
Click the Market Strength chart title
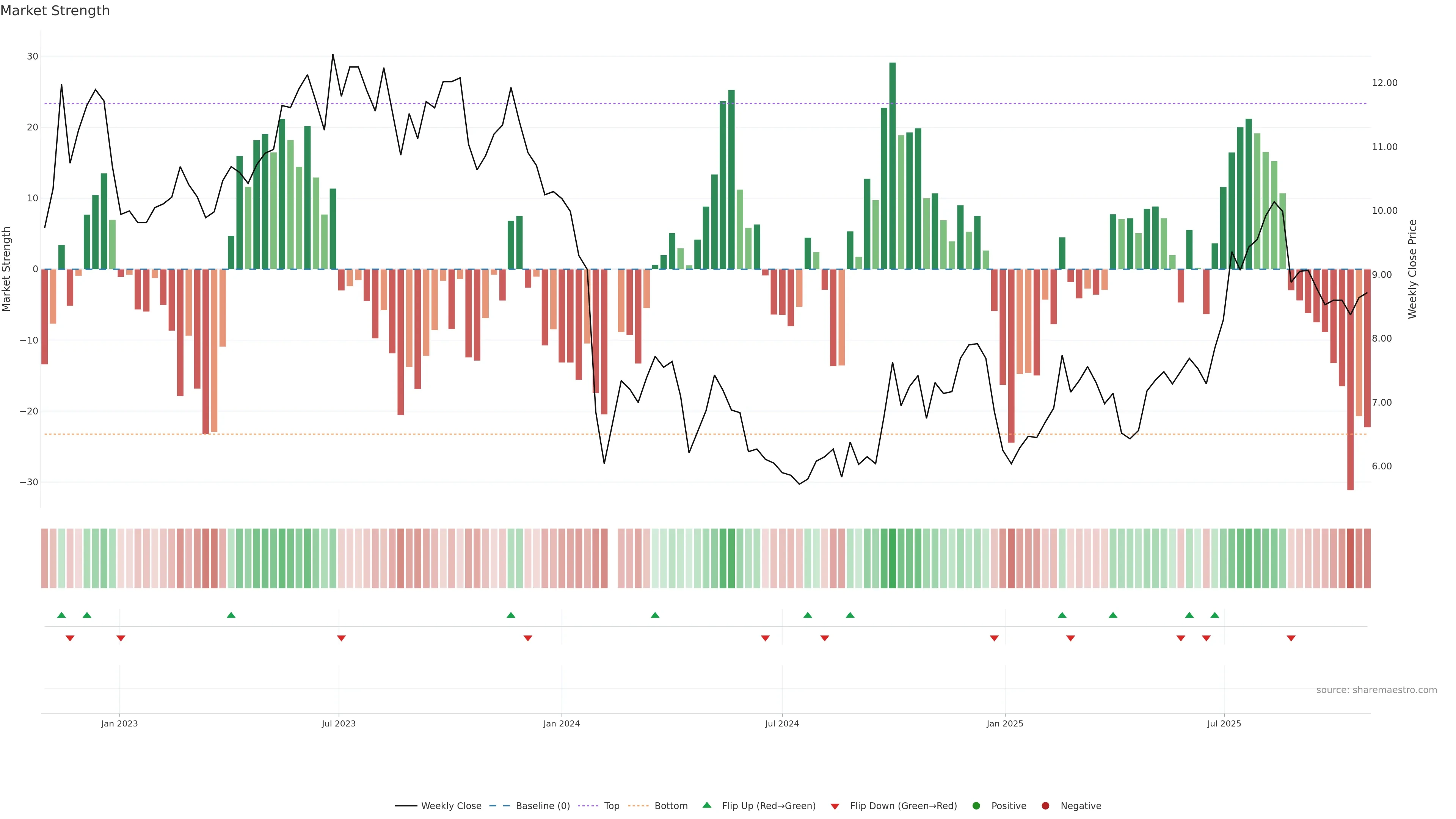click(55, 11)
